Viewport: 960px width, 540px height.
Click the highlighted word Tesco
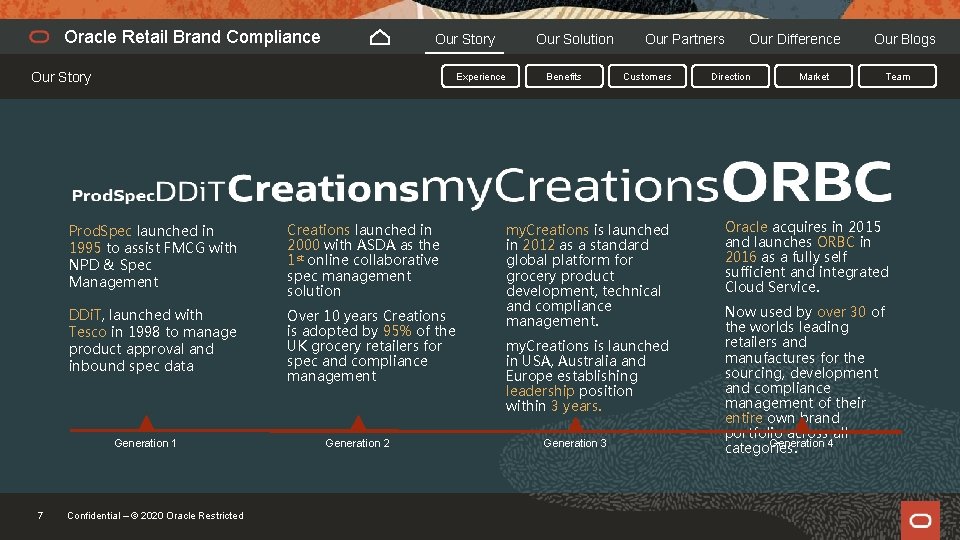coord(88,332)
